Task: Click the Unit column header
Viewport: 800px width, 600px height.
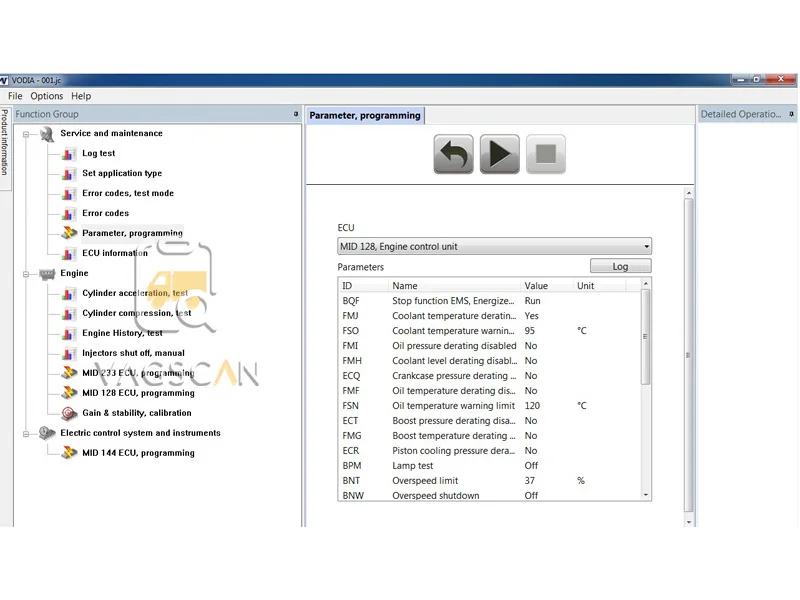Action: tap(599, 286)
